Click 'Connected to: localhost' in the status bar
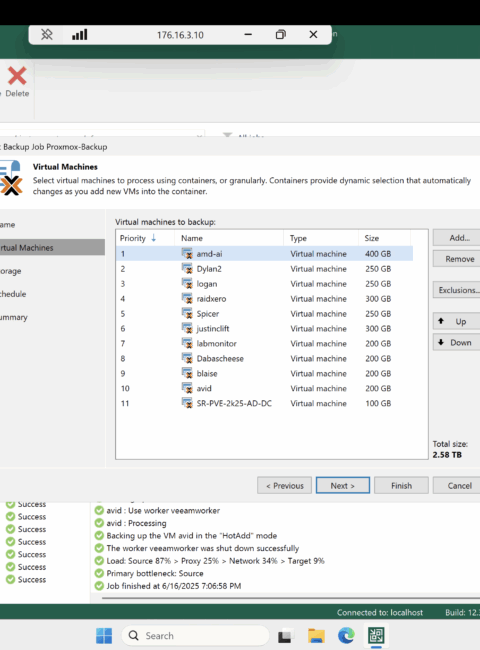Screen dimensions: 480x650 tap(380, 612)
